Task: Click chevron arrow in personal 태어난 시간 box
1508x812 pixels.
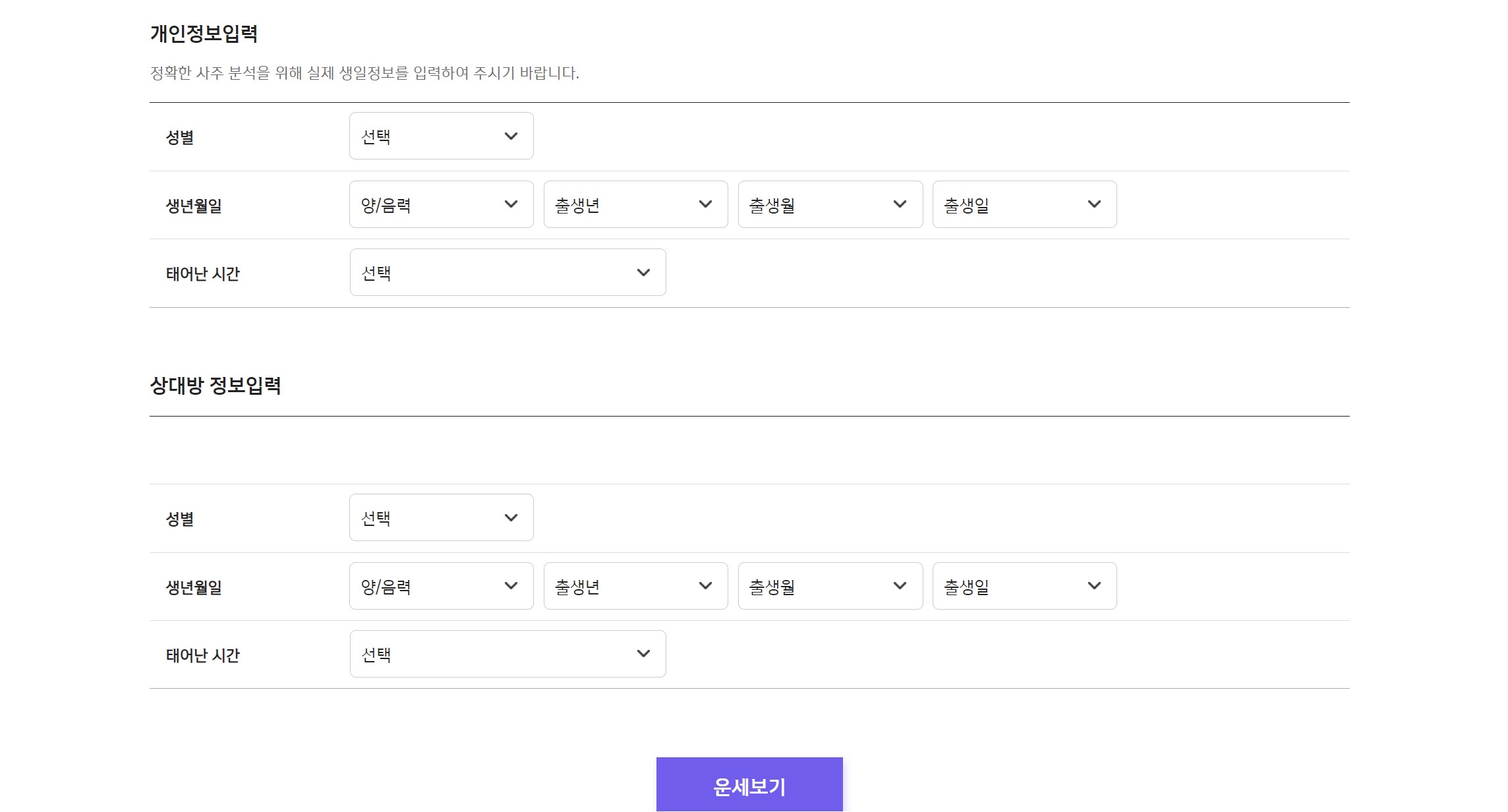Action: click(x=643, y=272)
